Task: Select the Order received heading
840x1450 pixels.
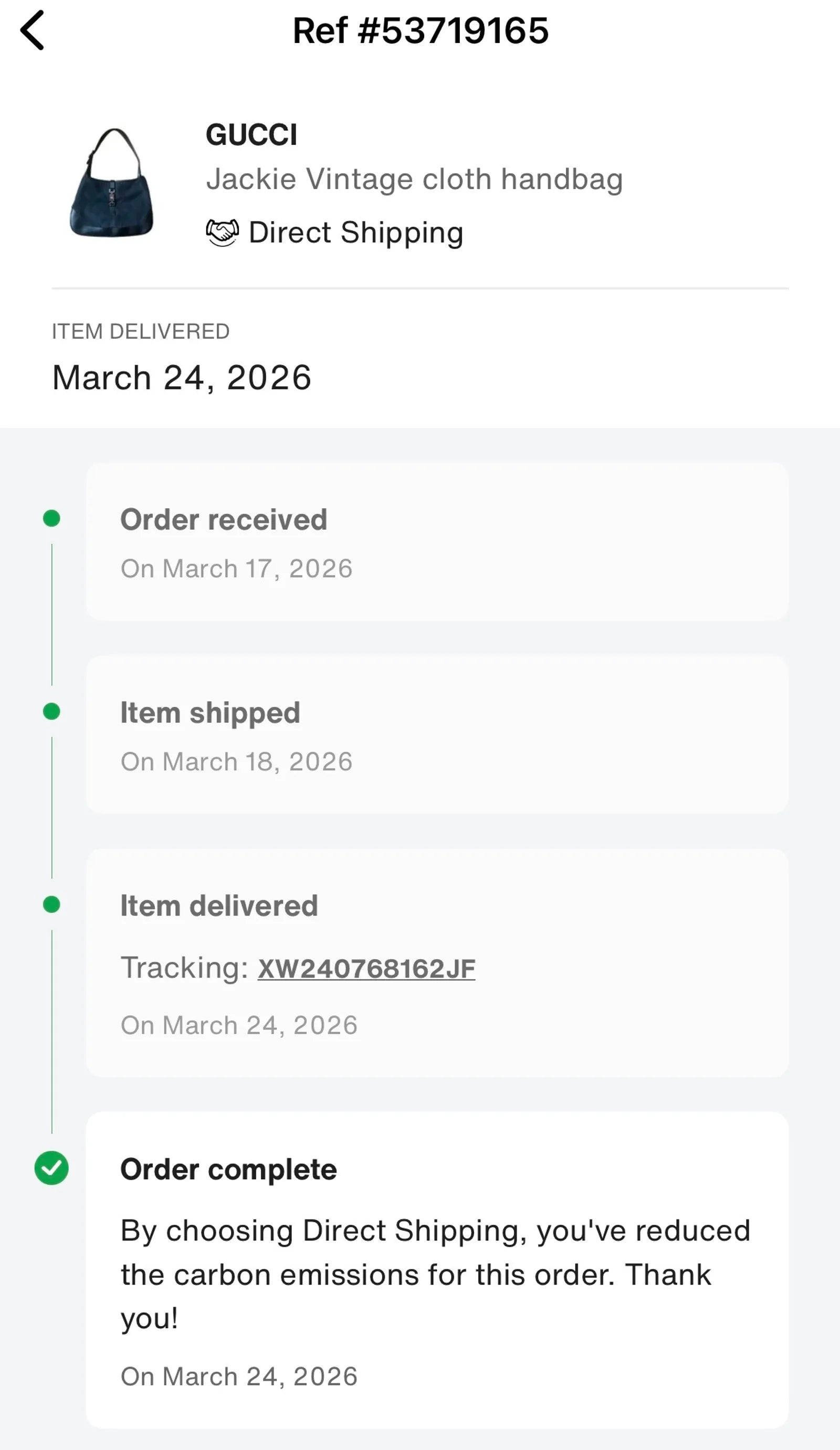Action: [x=224, y=520]
